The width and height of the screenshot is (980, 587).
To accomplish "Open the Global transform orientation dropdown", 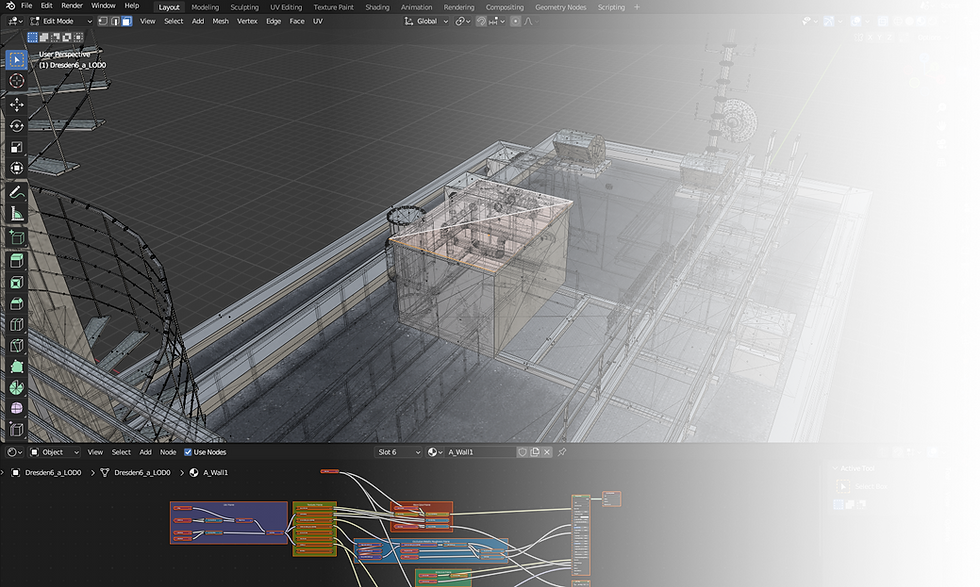I will click(x=425, y=20).
